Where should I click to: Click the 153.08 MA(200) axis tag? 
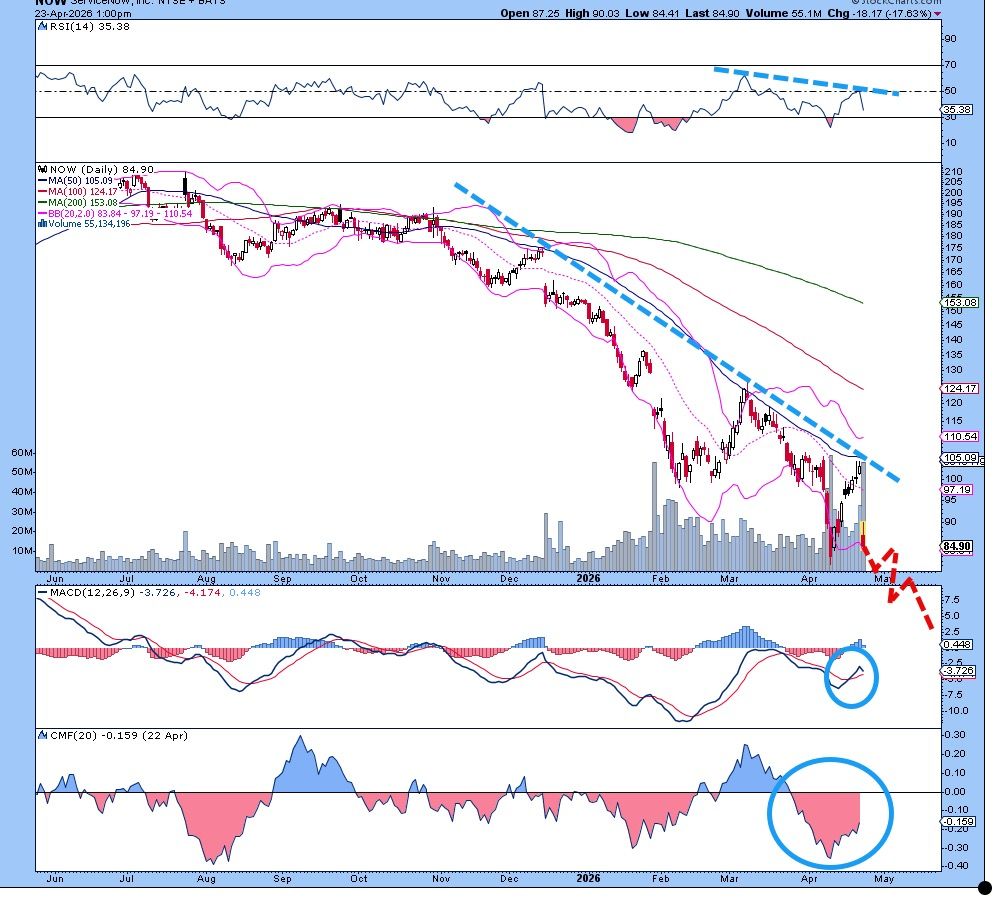[958, 302]
